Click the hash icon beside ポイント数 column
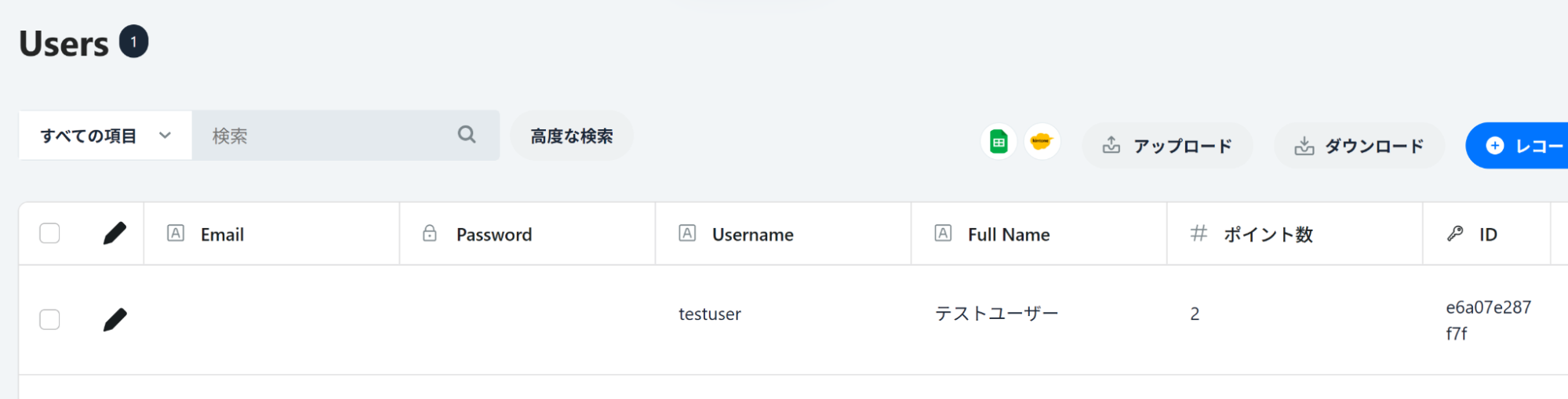Viewport: 1568px width, 399px height. point(1199,234)
